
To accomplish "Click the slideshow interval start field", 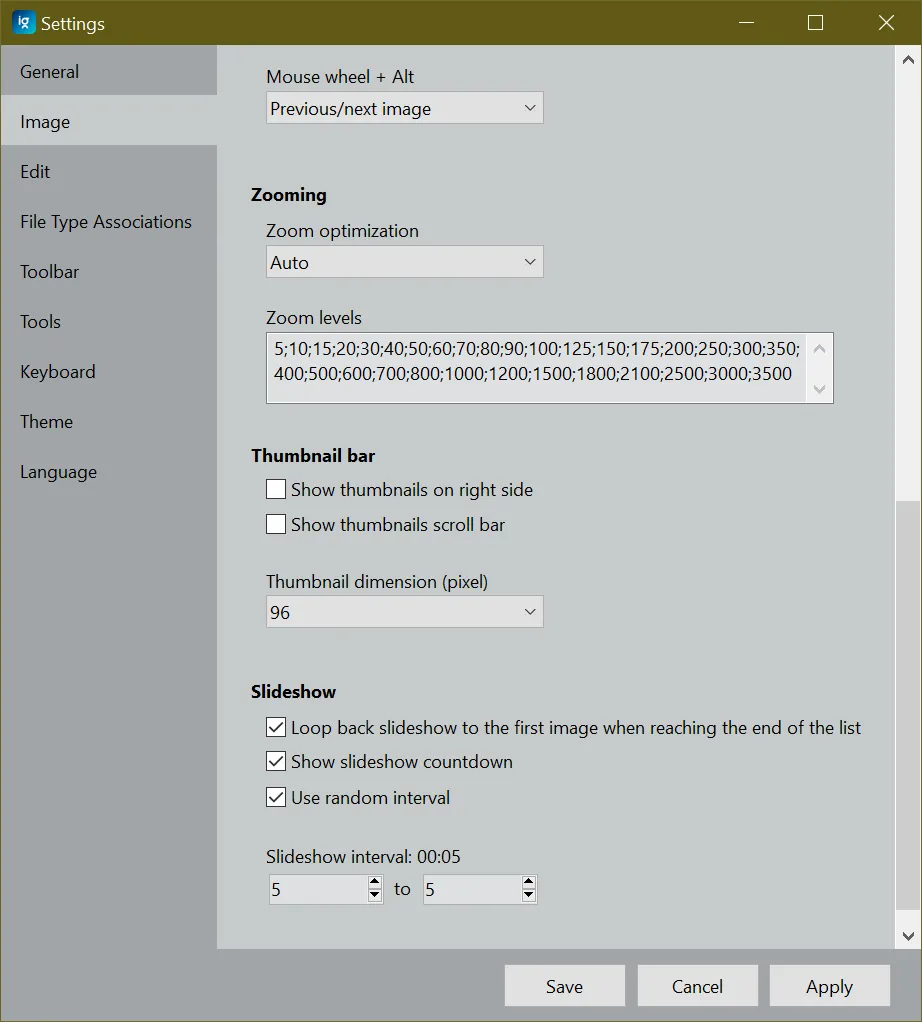I will point(319,890).
